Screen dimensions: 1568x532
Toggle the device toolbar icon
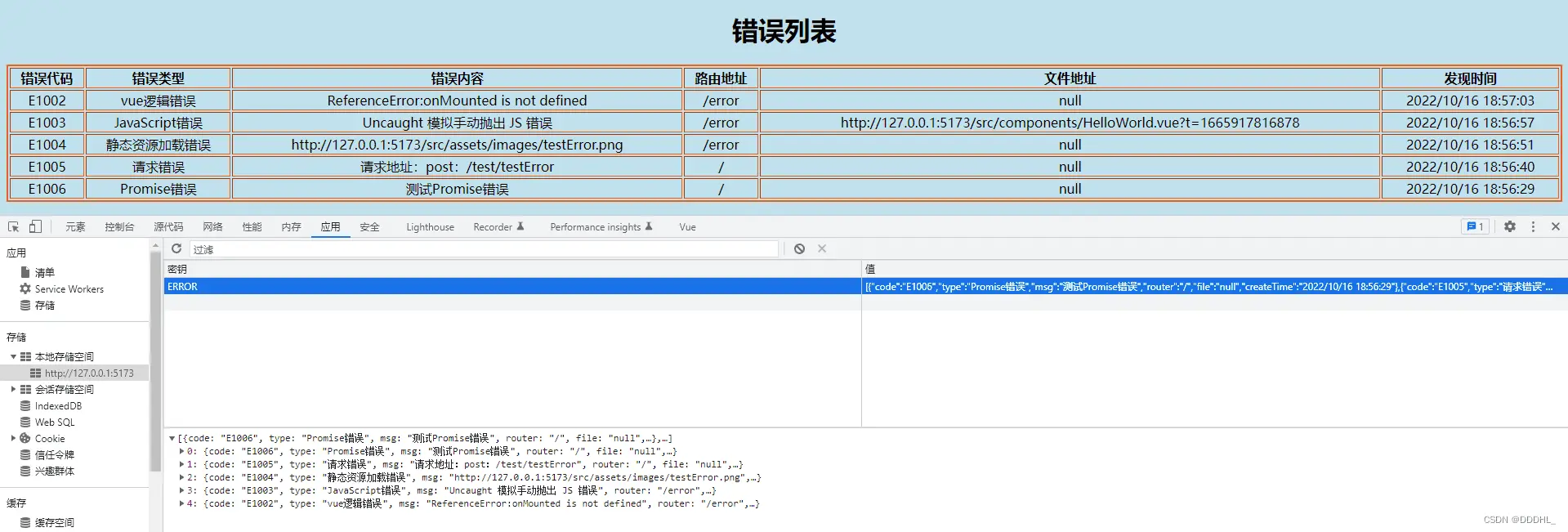coord(35,227)
